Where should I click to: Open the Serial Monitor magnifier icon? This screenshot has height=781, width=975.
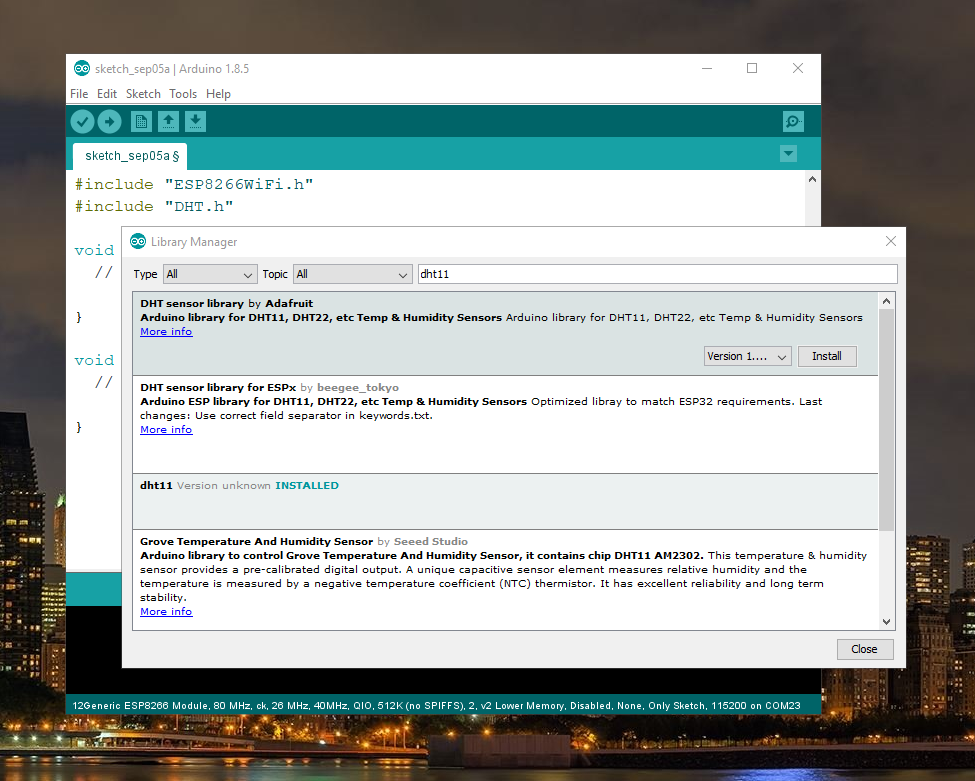[x=793, y=122]
